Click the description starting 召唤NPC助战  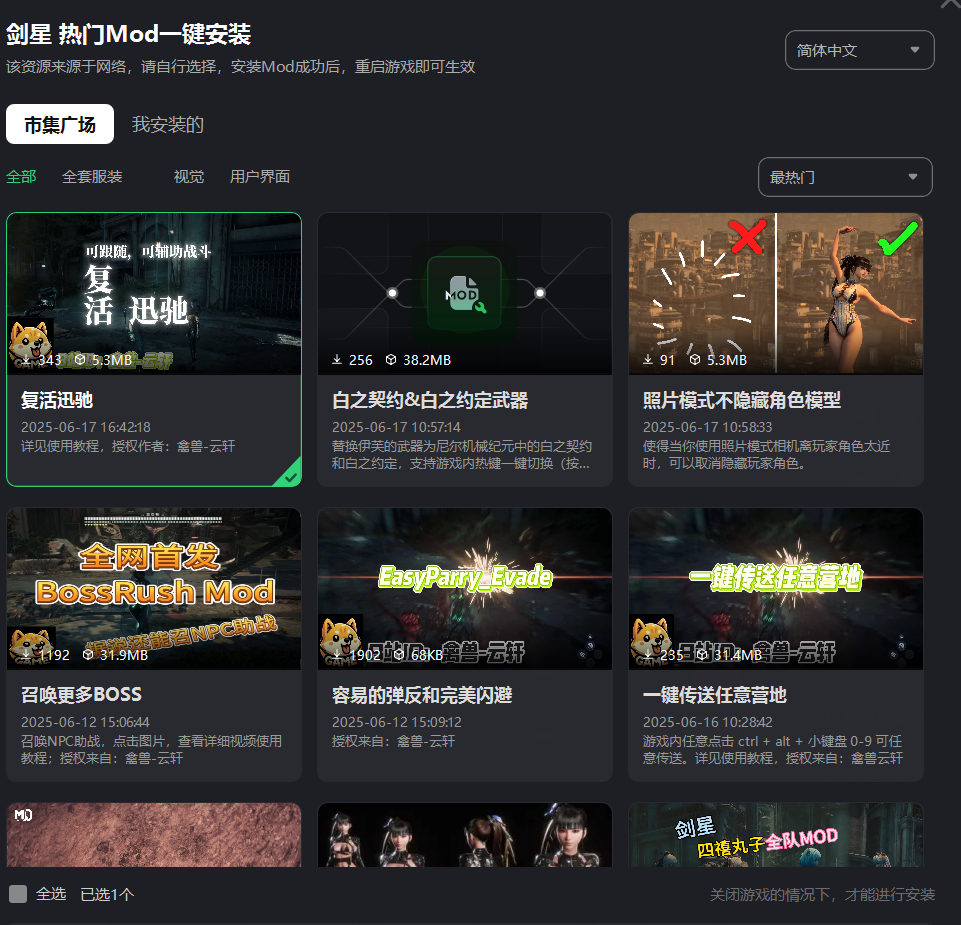(x=151, y=749)
